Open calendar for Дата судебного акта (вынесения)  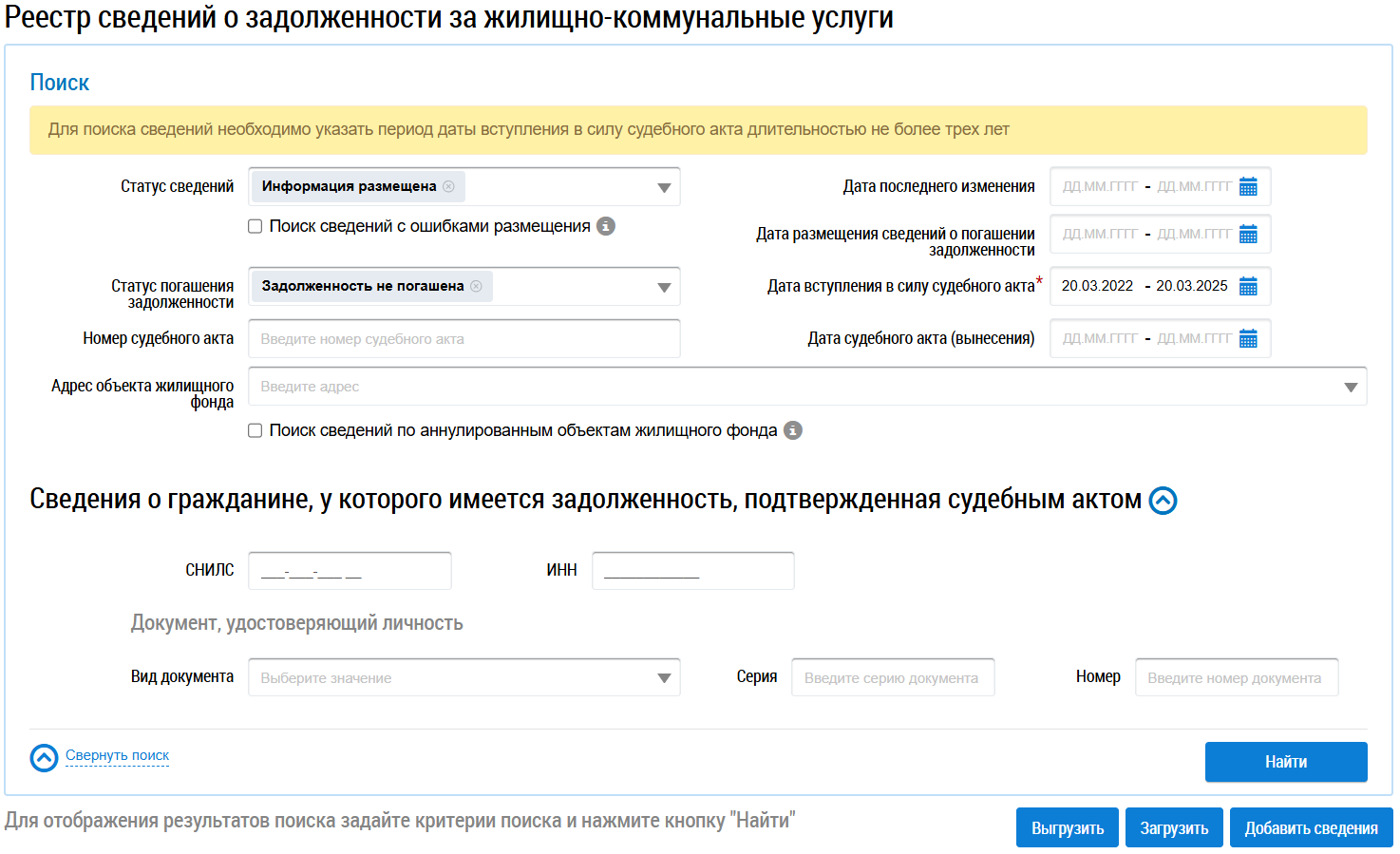point(1248,339)
